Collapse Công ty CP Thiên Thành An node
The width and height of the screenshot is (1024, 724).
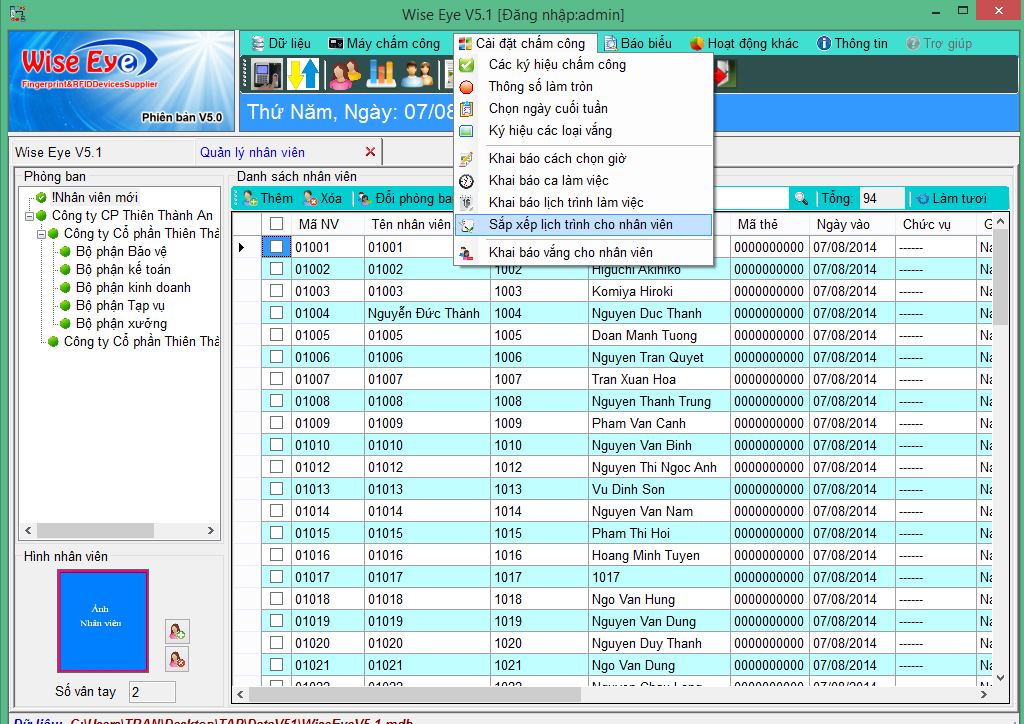(x=29, y=216)
